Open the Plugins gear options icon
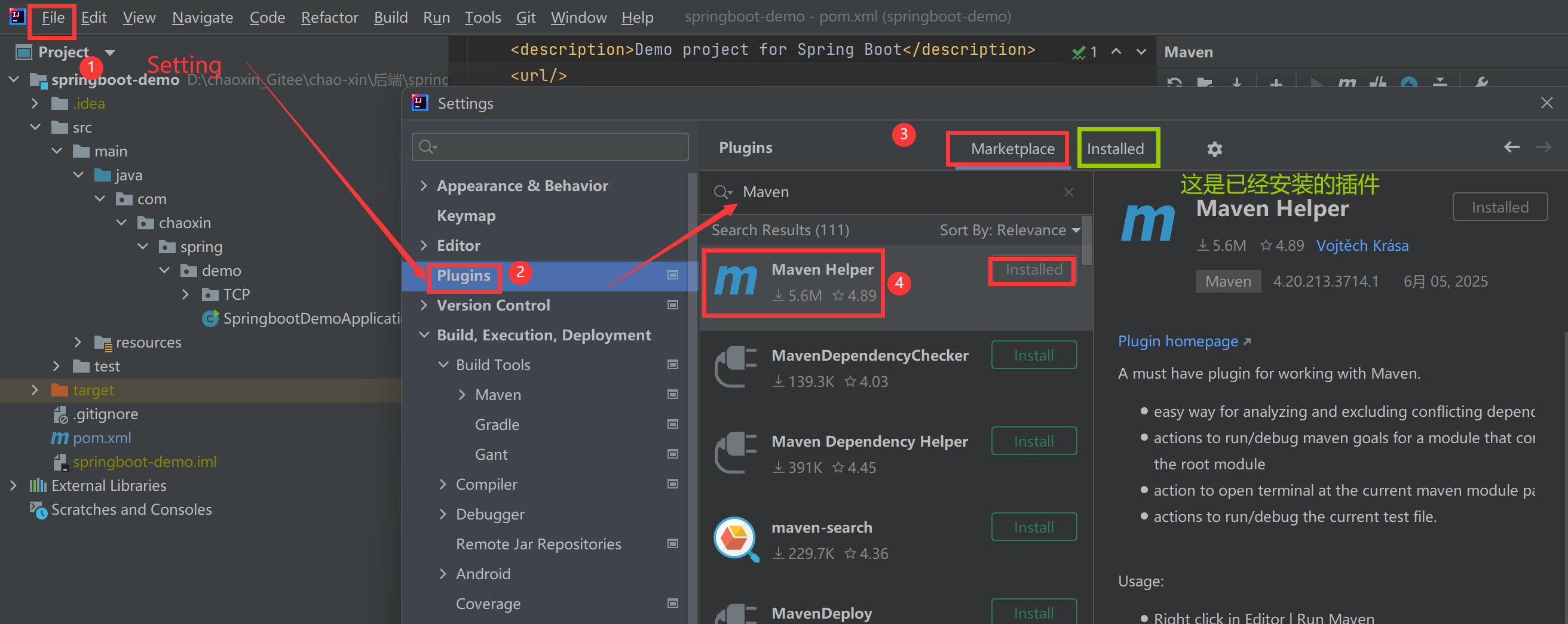The width and height of the screenshot is (1568, 624). [x=1214, y=149]
